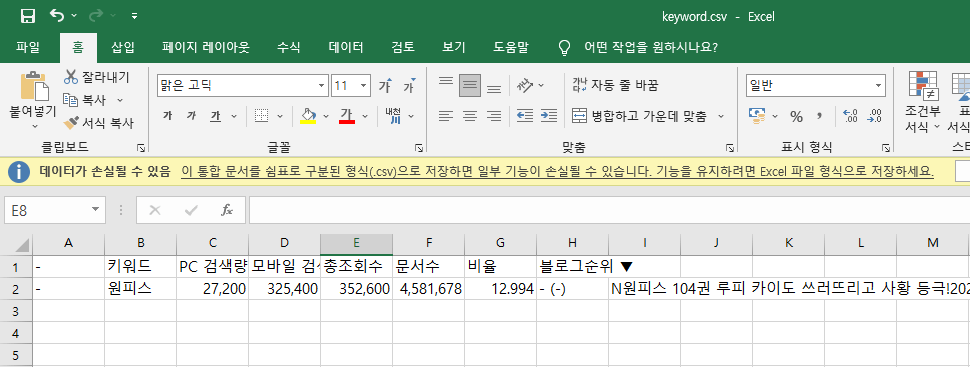The width and height of the screenshot is (970, 367).
Task: Click the decrease font size icon
Action: [410, 86]
